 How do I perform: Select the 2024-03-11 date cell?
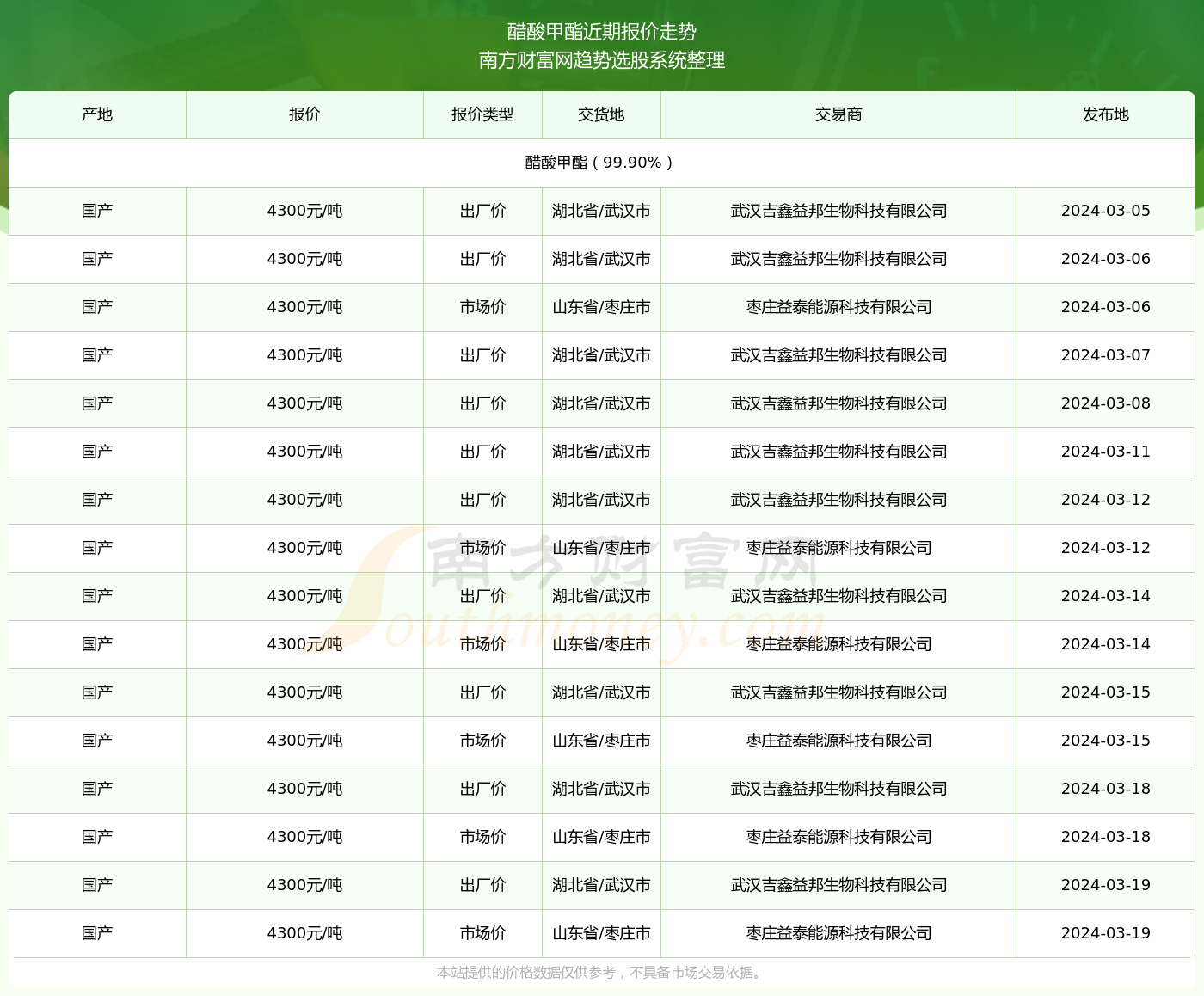(x=1105, y=452)
